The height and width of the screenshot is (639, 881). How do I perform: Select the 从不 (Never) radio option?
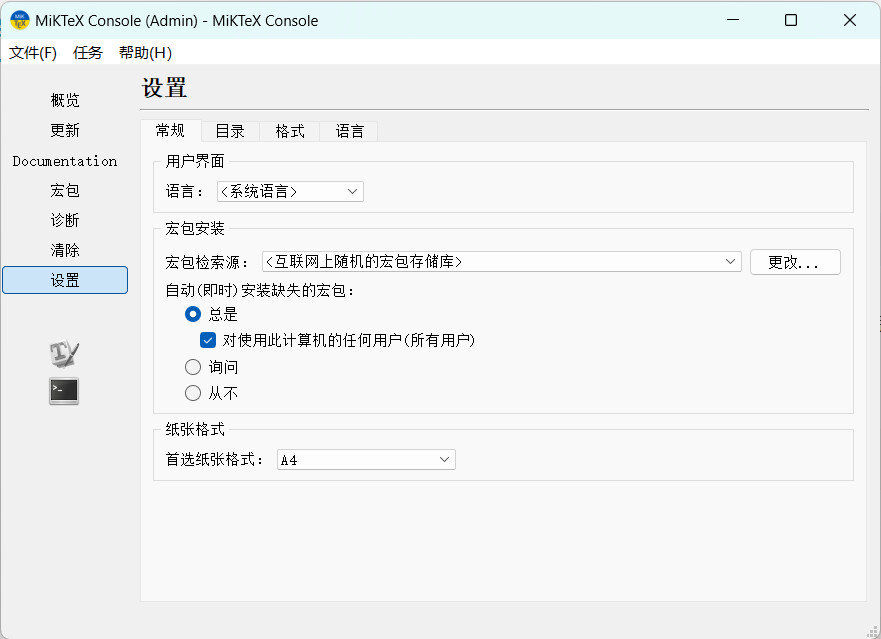193,393
